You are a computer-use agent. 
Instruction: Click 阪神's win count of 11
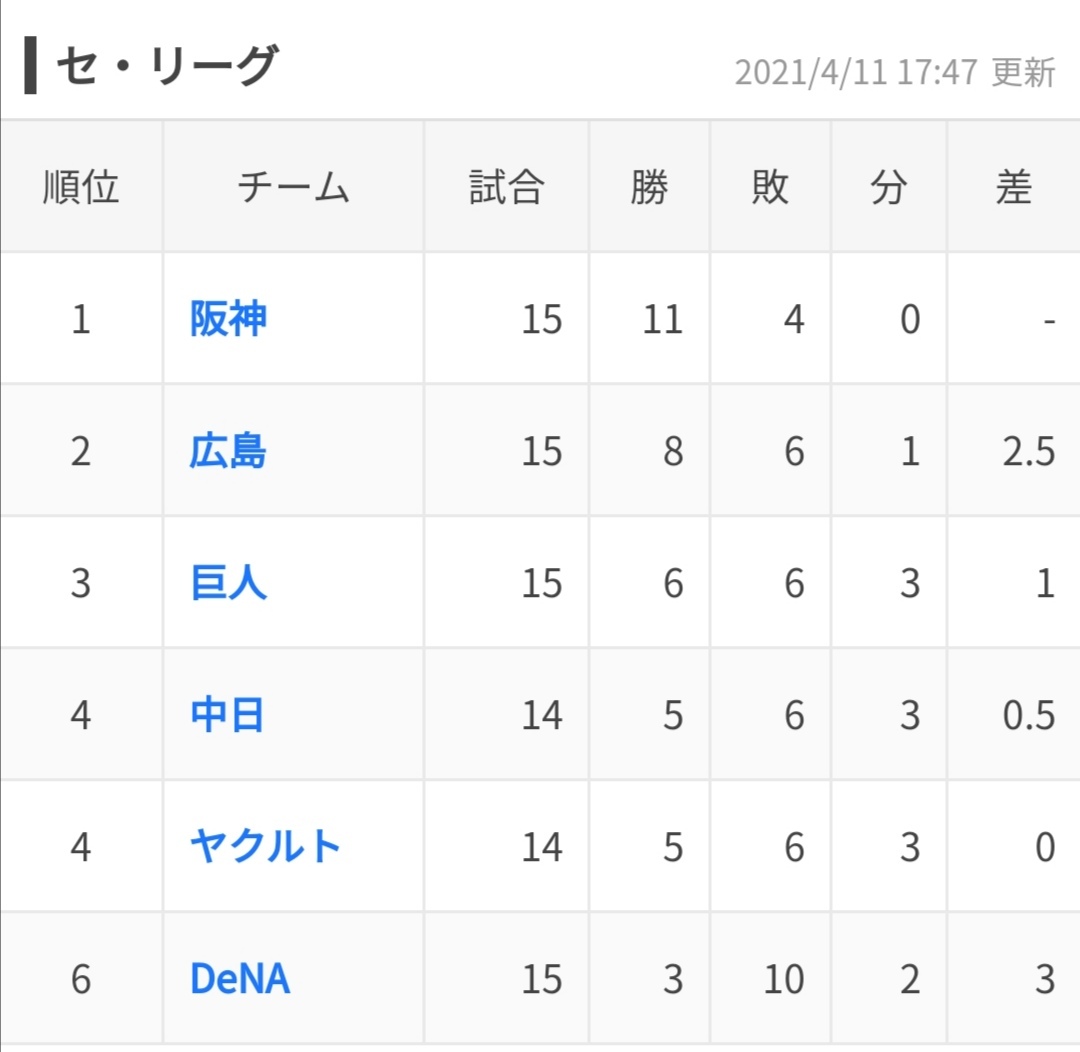click(662, 320)
